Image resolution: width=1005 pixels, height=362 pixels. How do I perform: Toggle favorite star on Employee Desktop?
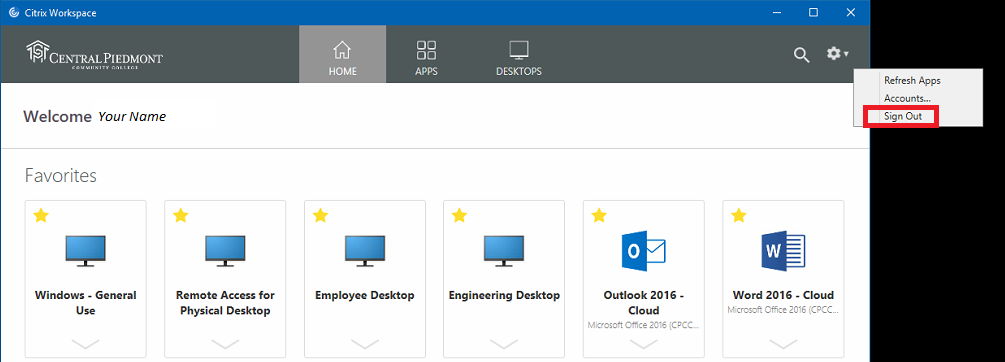point(320,216)
